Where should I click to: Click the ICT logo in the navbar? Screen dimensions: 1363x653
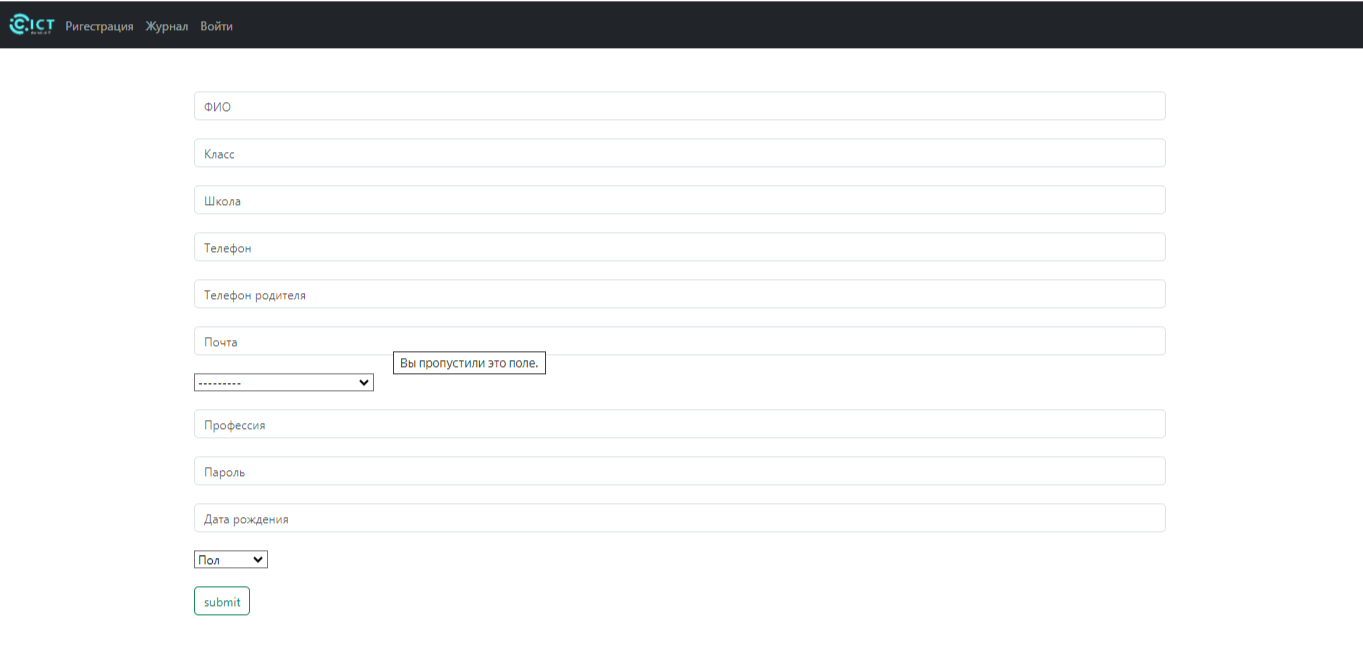32,26
